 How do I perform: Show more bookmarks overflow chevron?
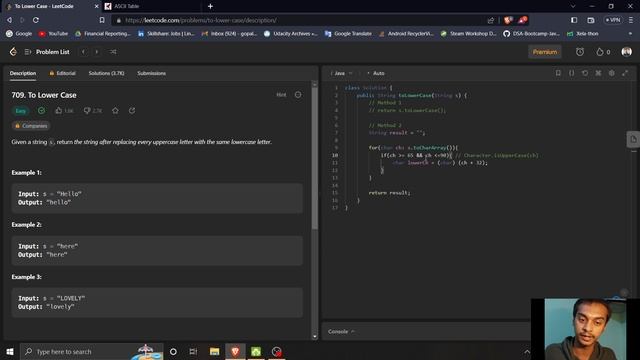tap(631, 34)
